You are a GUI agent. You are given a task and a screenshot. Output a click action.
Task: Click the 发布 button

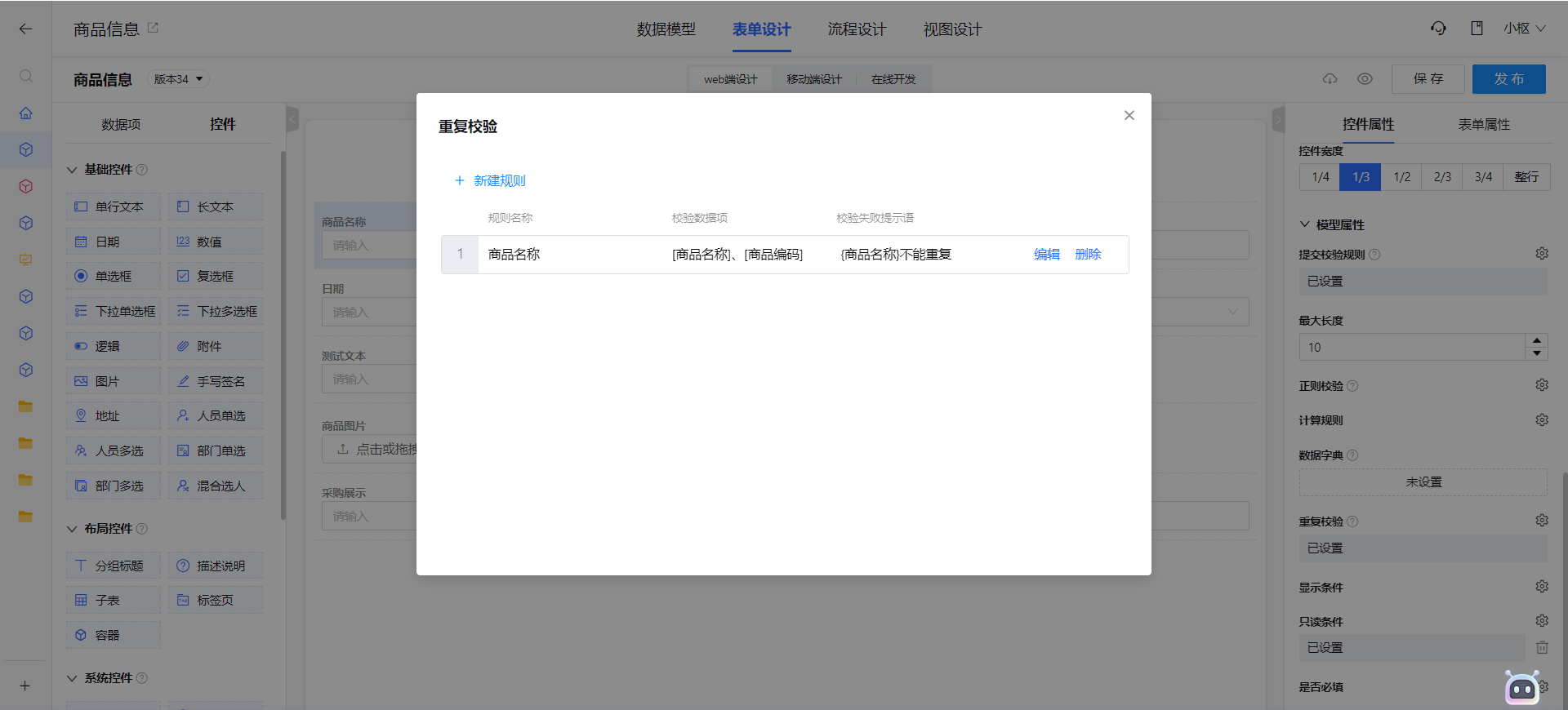point(1509,79)
